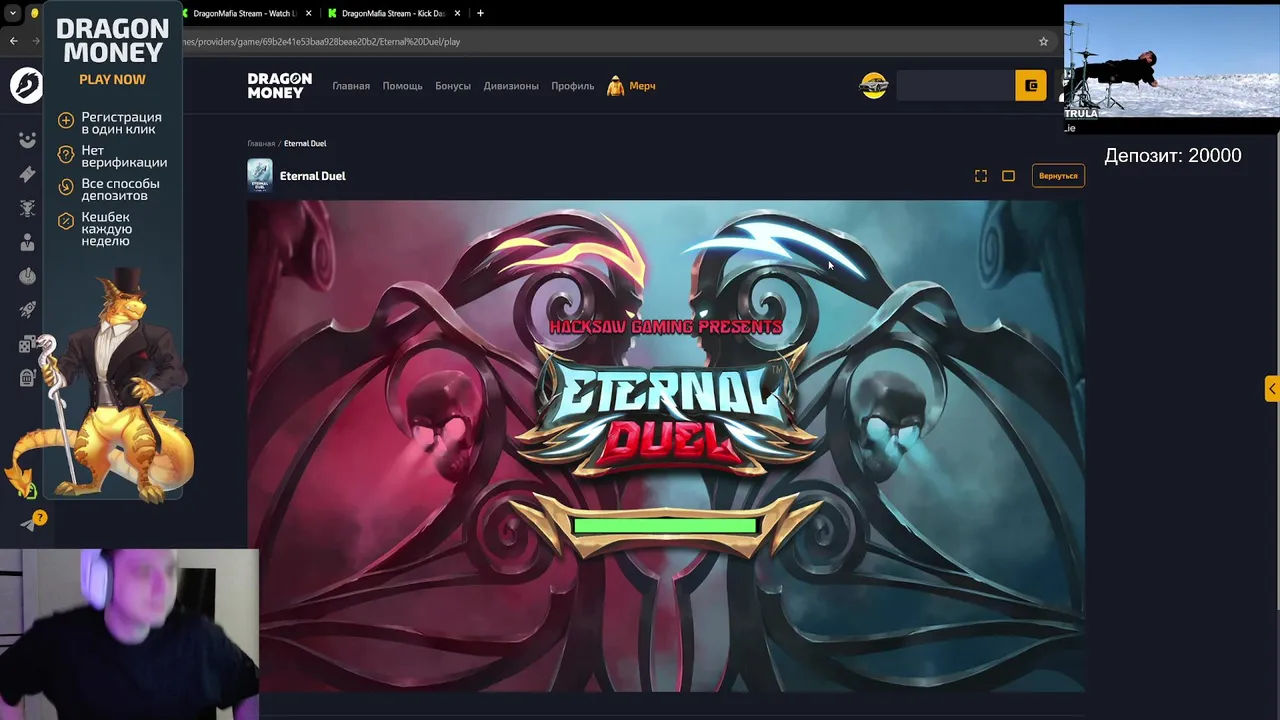Click the balance field beside wallet
The height and width of the screenshot is (720, 1280).
(x=955, y=85)
